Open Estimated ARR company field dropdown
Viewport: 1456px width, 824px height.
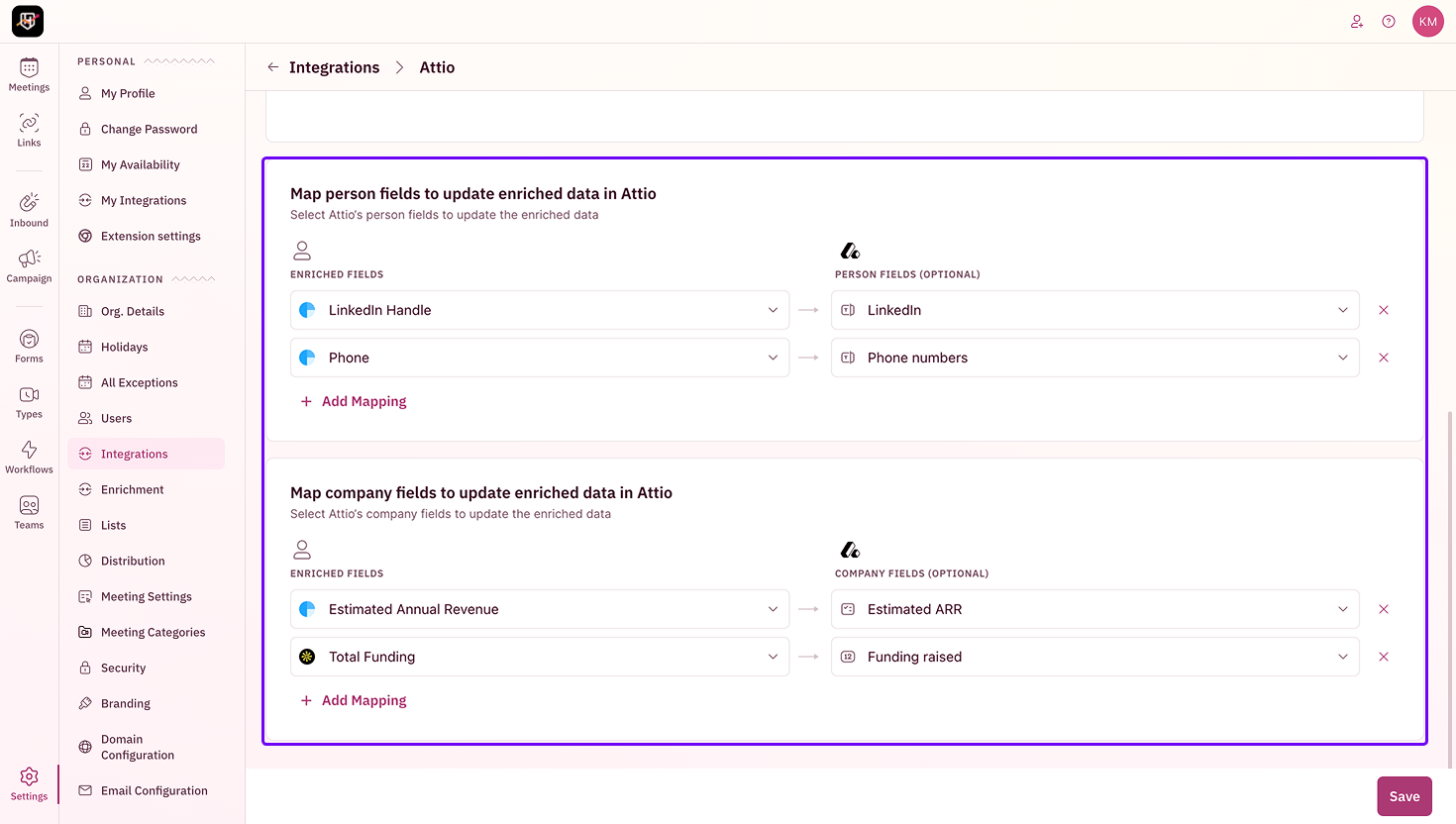(1095, 609)
